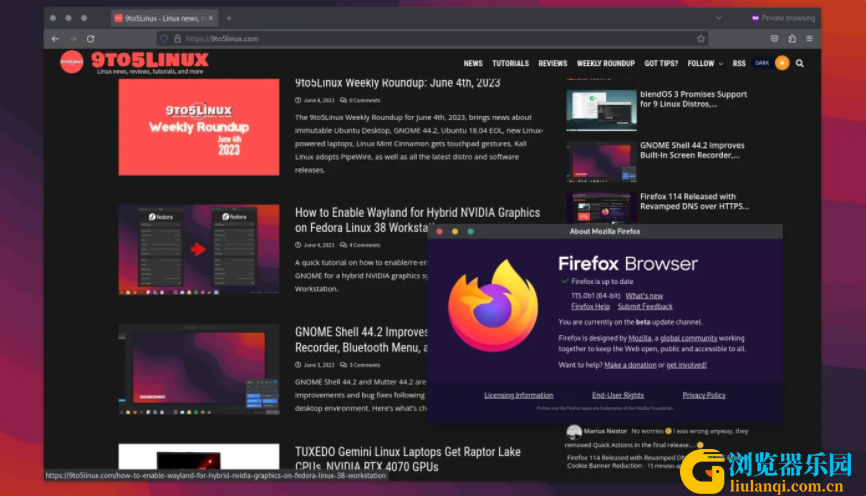Open the Pocket save icon

click(x=774, y=39)
